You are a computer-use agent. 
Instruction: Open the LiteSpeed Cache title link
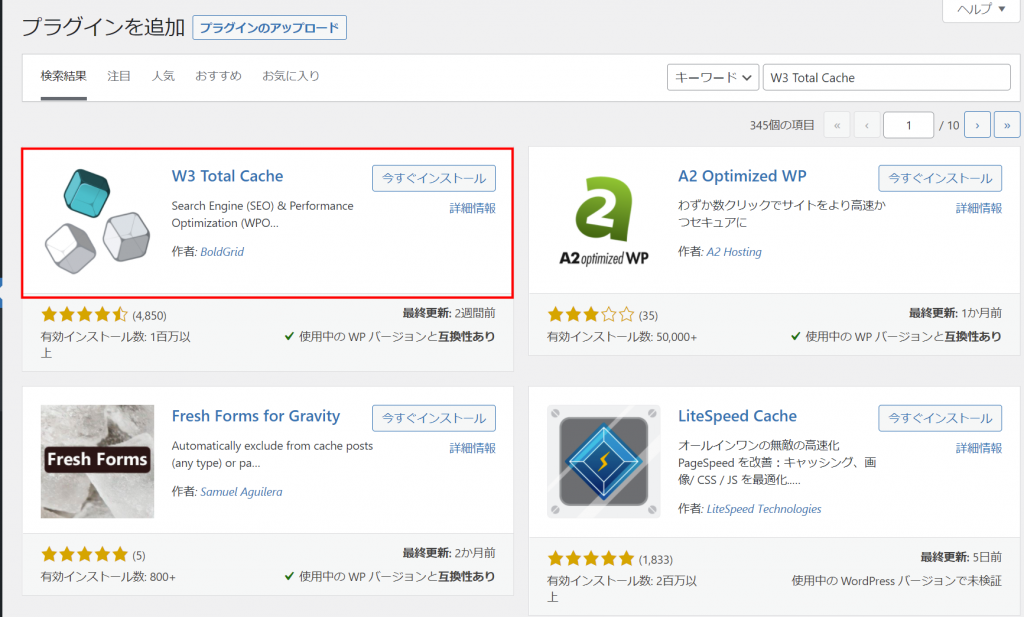point(737,417)
